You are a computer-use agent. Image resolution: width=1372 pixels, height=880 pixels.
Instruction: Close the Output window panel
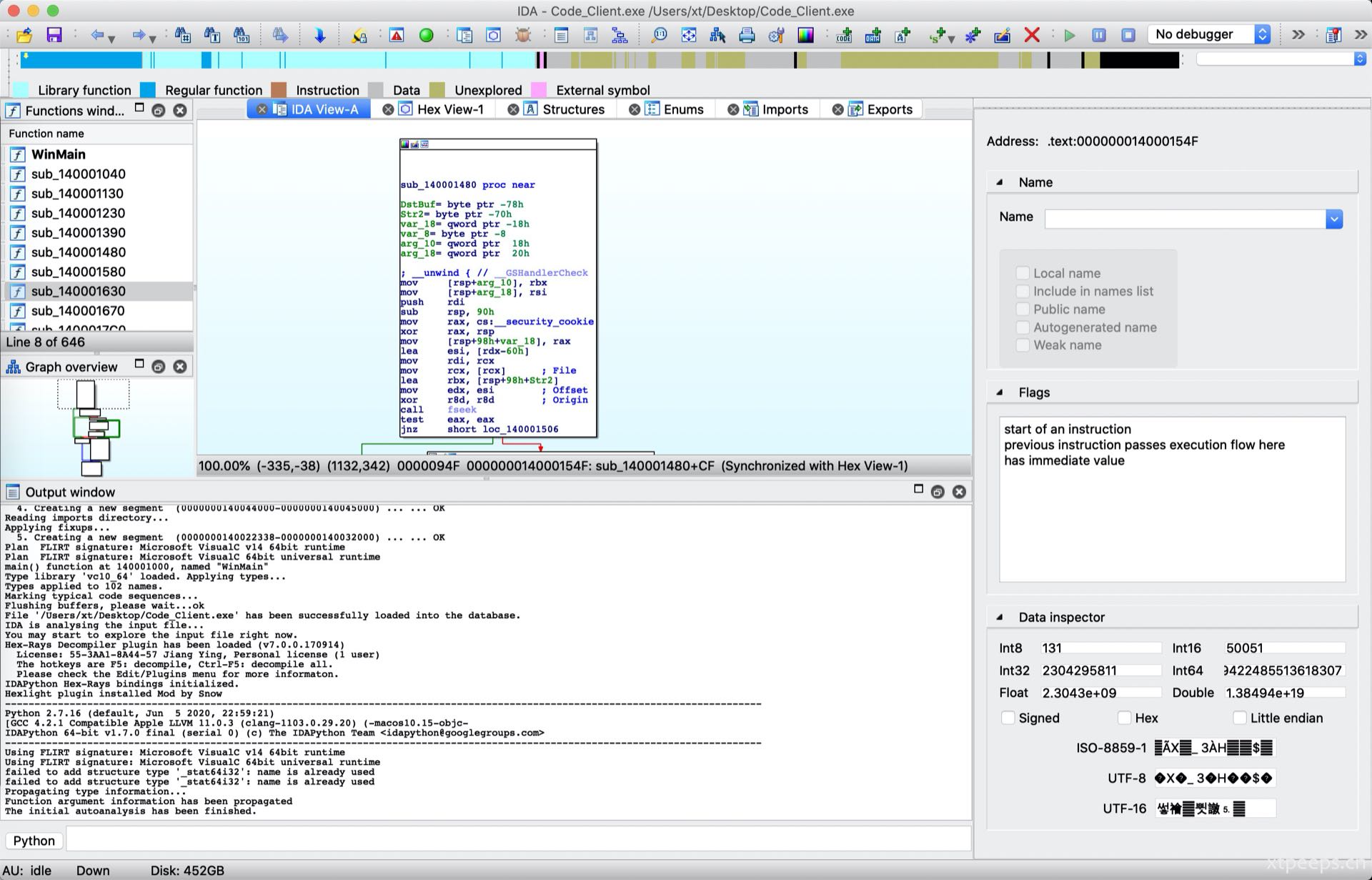click(959, 492)
